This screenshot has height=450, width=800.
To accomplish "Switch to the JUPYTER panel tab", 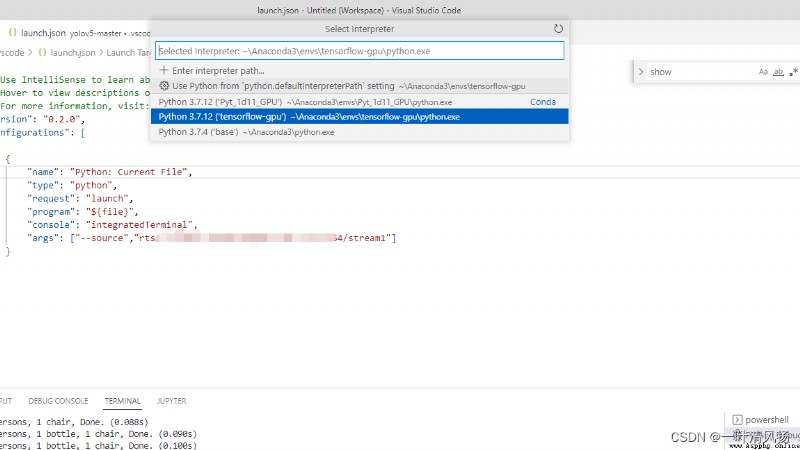I will 171,401.
